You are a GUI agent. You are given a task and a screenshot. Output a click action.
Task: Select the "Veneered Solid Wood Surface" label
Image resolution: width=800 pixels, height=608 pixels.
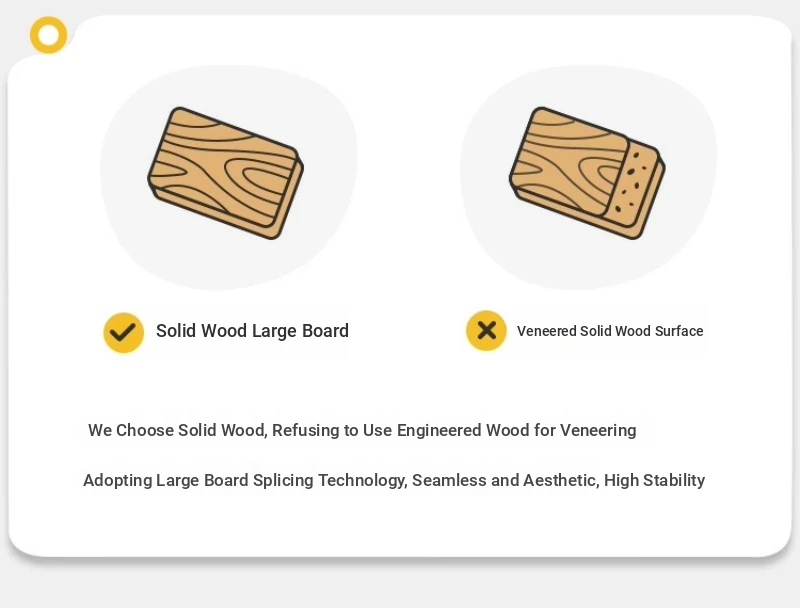click(x=610, y=331)
